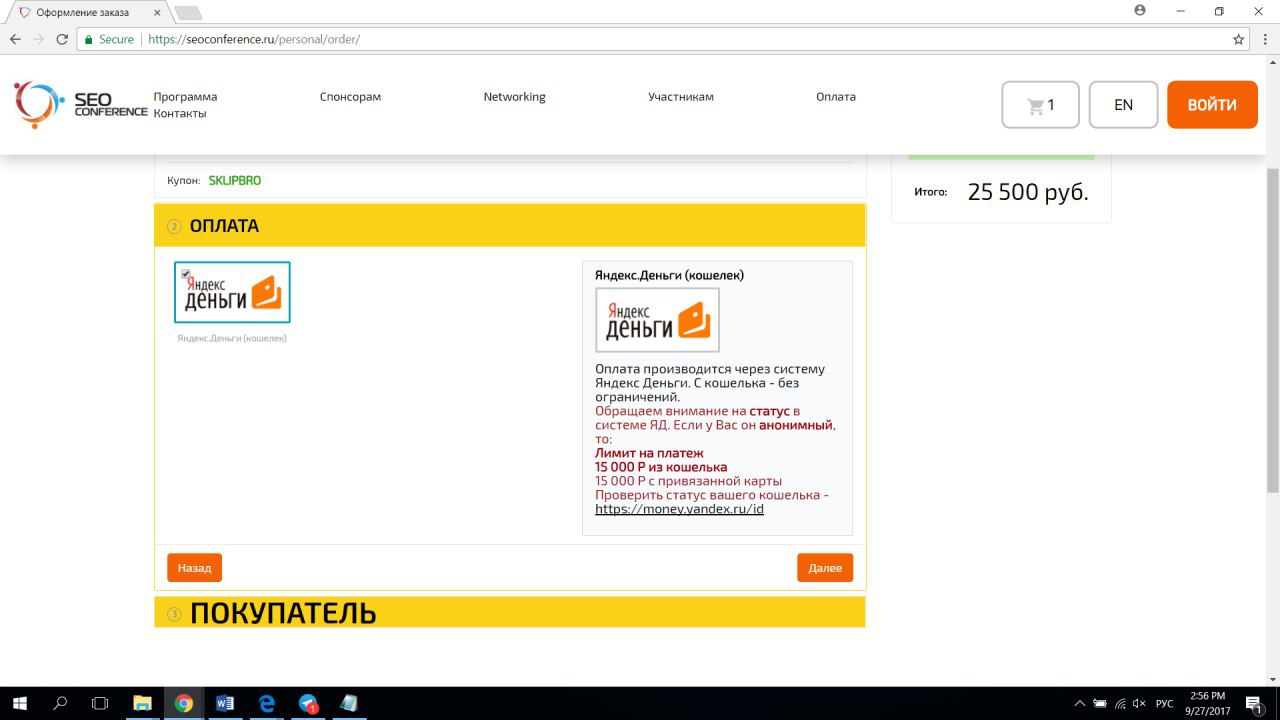Click the SEO Conference logo

(80, 105)
